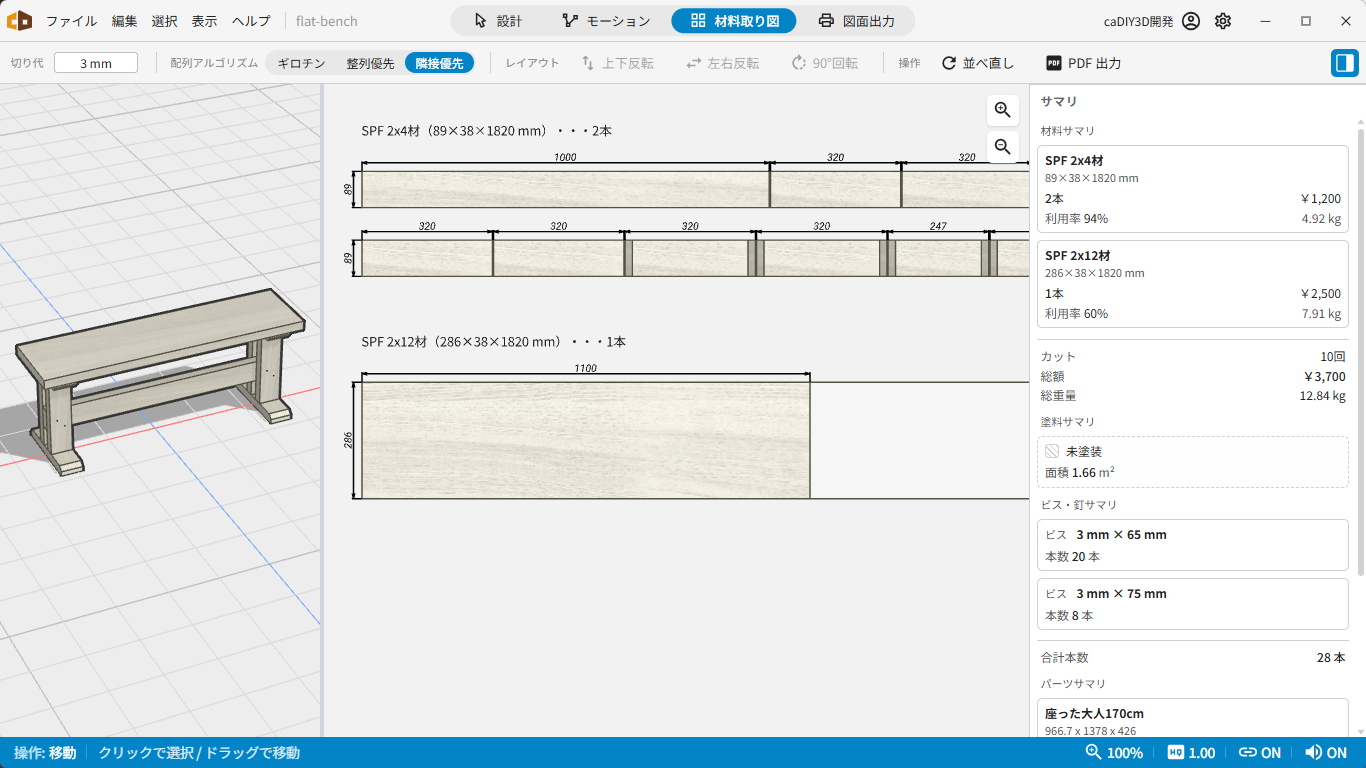Click the 切り代 3 mm input field
1366x768 pixels.
[x=96, y=63]
